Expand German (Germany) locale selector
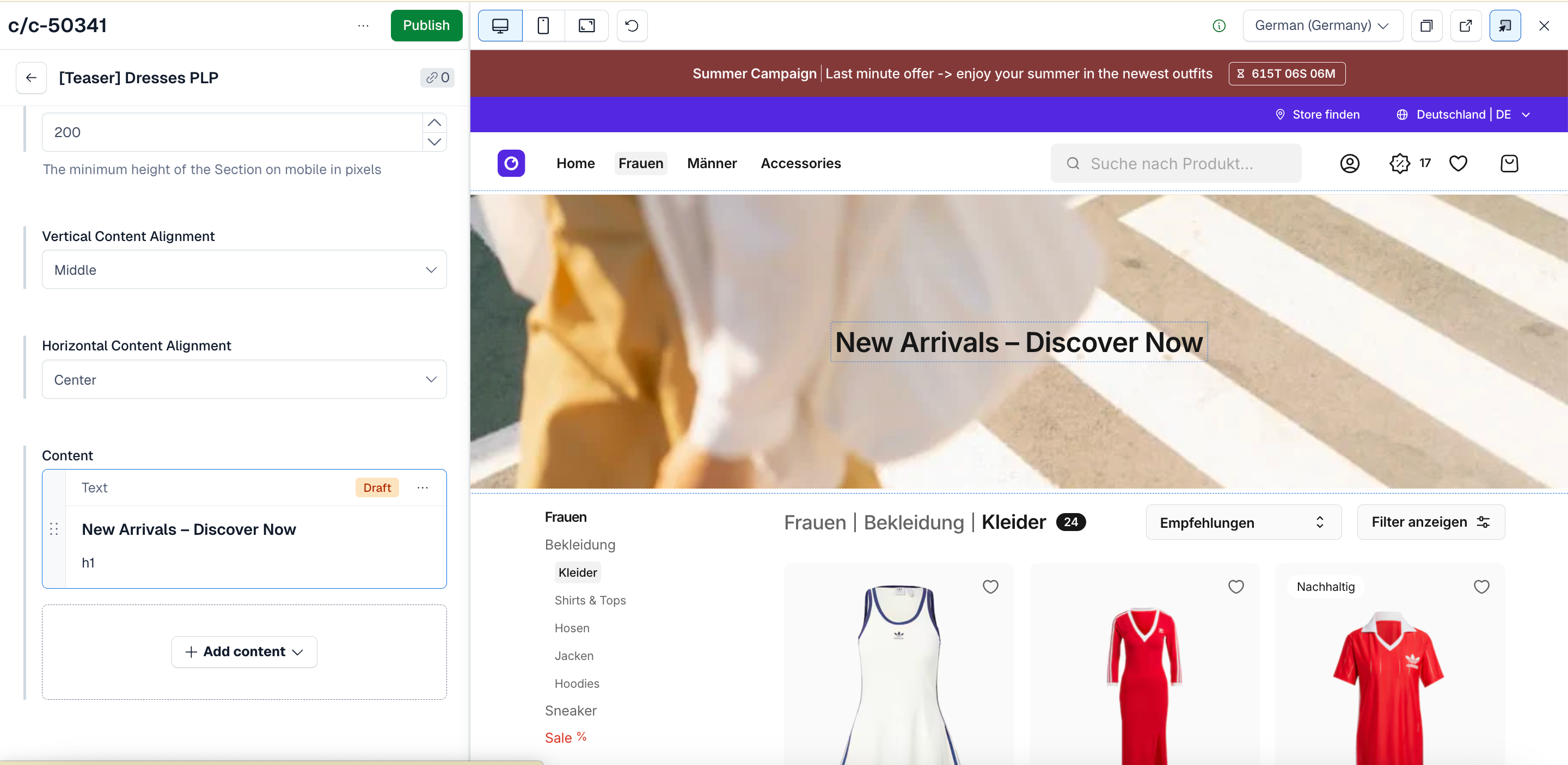1568x765 pixels. [1321, 26]
